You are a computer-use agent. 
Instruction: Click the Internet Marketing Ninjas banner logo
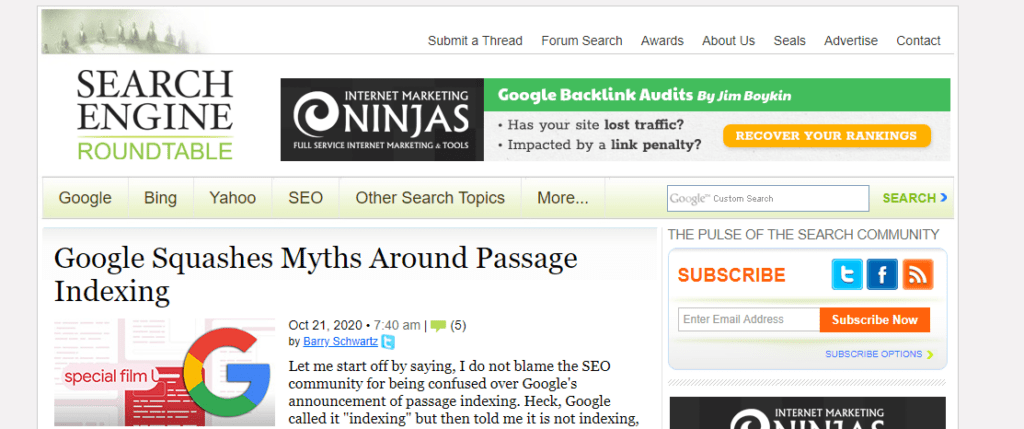[x=382, y=119]
